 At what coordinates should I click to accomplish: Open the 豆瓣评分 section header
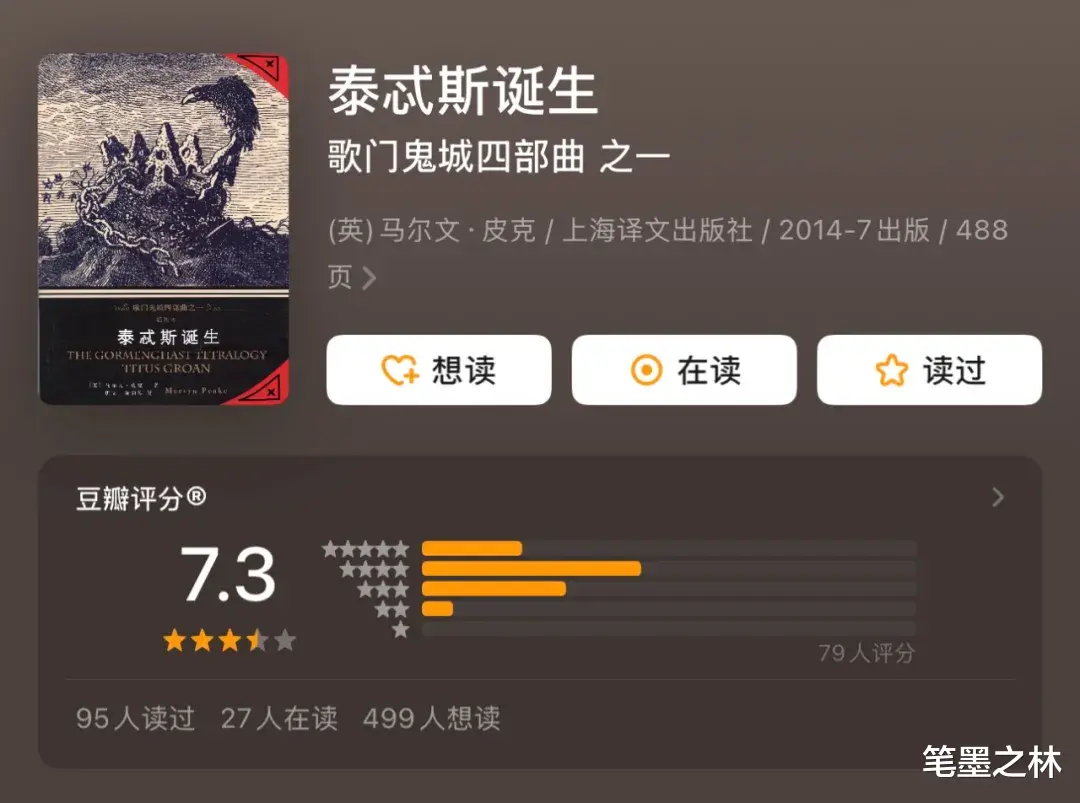(x=141, y=498)
